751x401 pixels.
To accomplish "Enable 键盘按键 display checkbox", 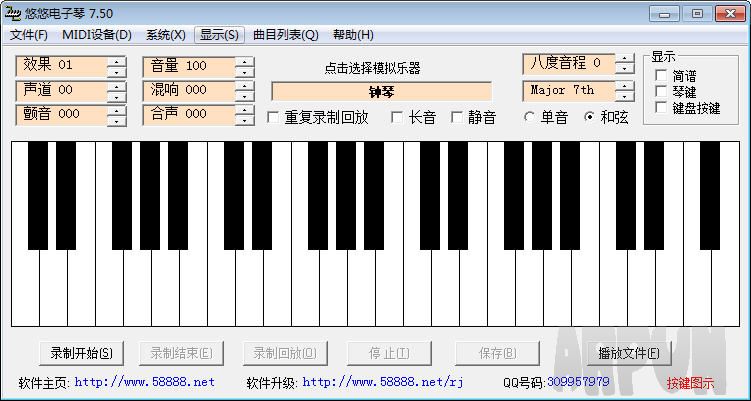I will (661, 107).
